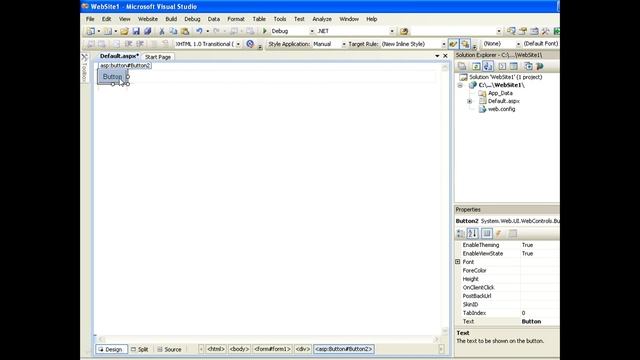640x360 pixels.
Task: Open the Target Rule dropdown
Action: click(444, 44)
